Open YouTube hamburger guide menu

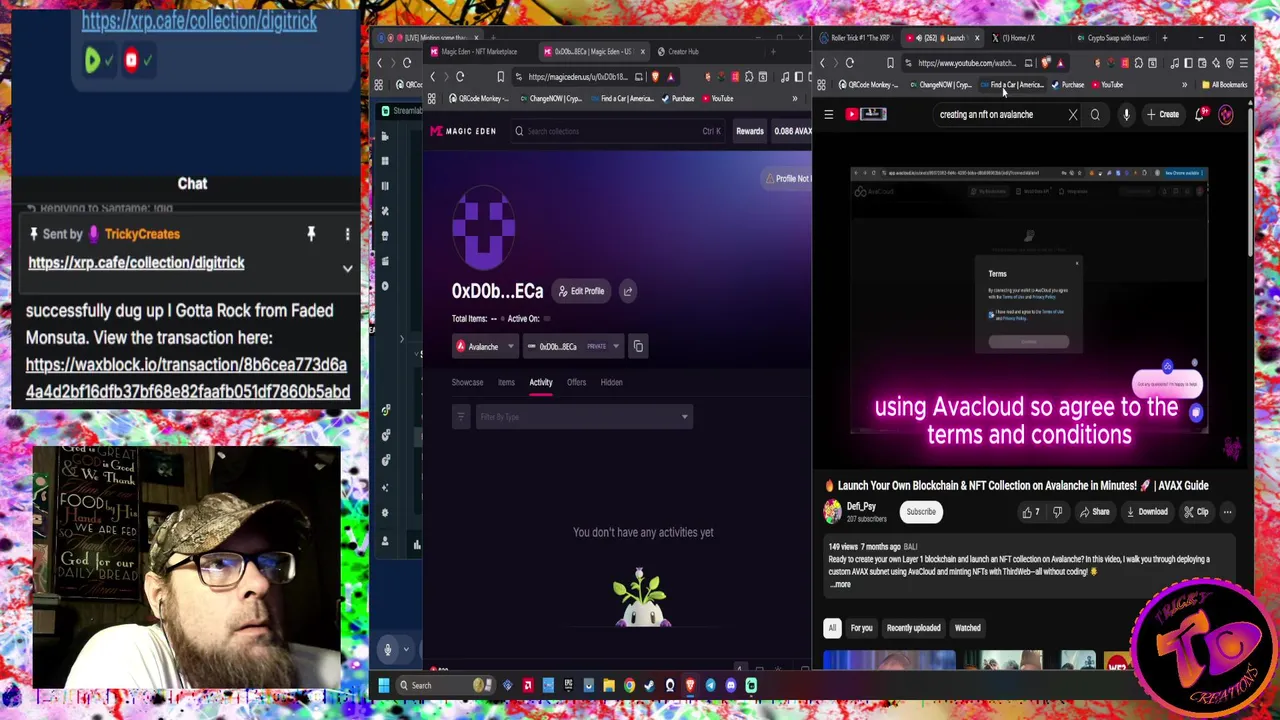(x=828, y=115)
